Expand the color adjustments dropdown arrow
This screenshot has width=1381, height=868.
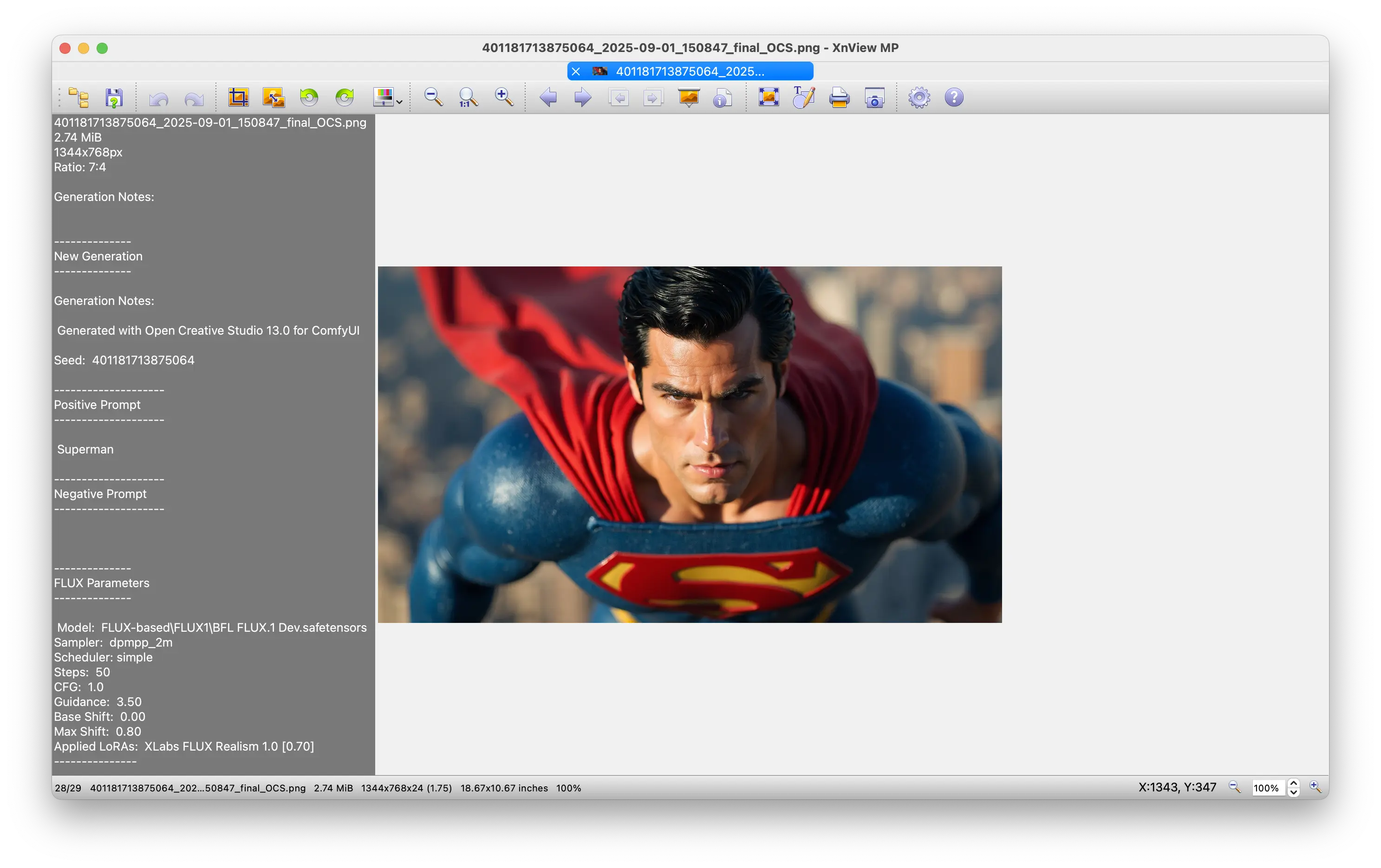[400, 102]
